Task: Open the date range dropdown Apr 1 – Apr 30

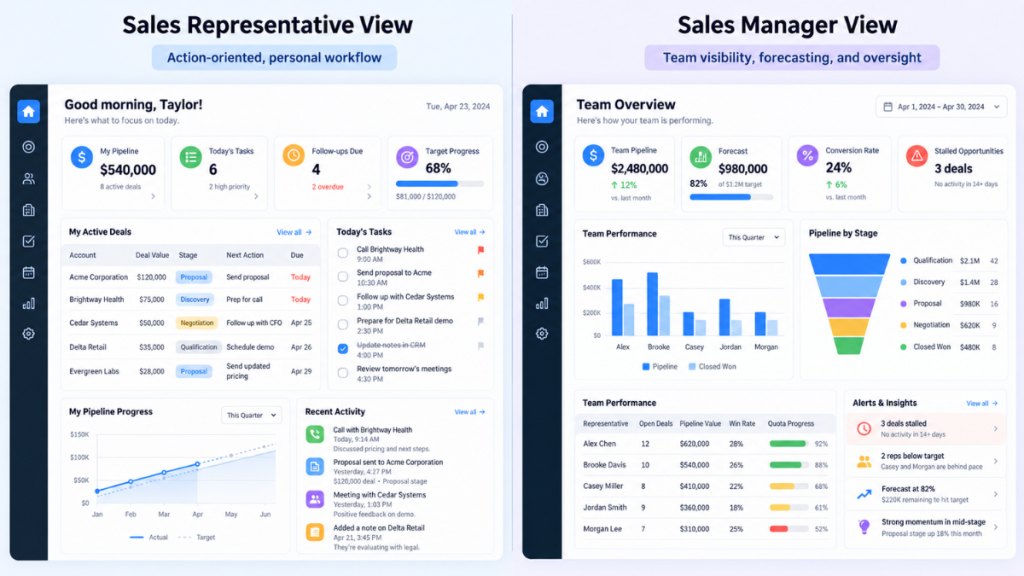Action: coord(941,107)
